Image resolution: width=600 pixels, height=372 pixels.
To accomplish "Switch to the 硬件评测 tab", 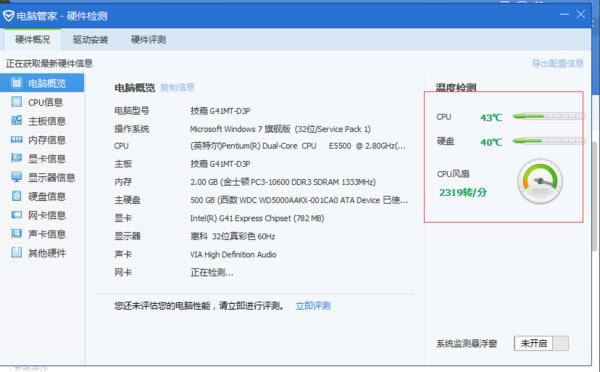I will (x=148, y=39).
